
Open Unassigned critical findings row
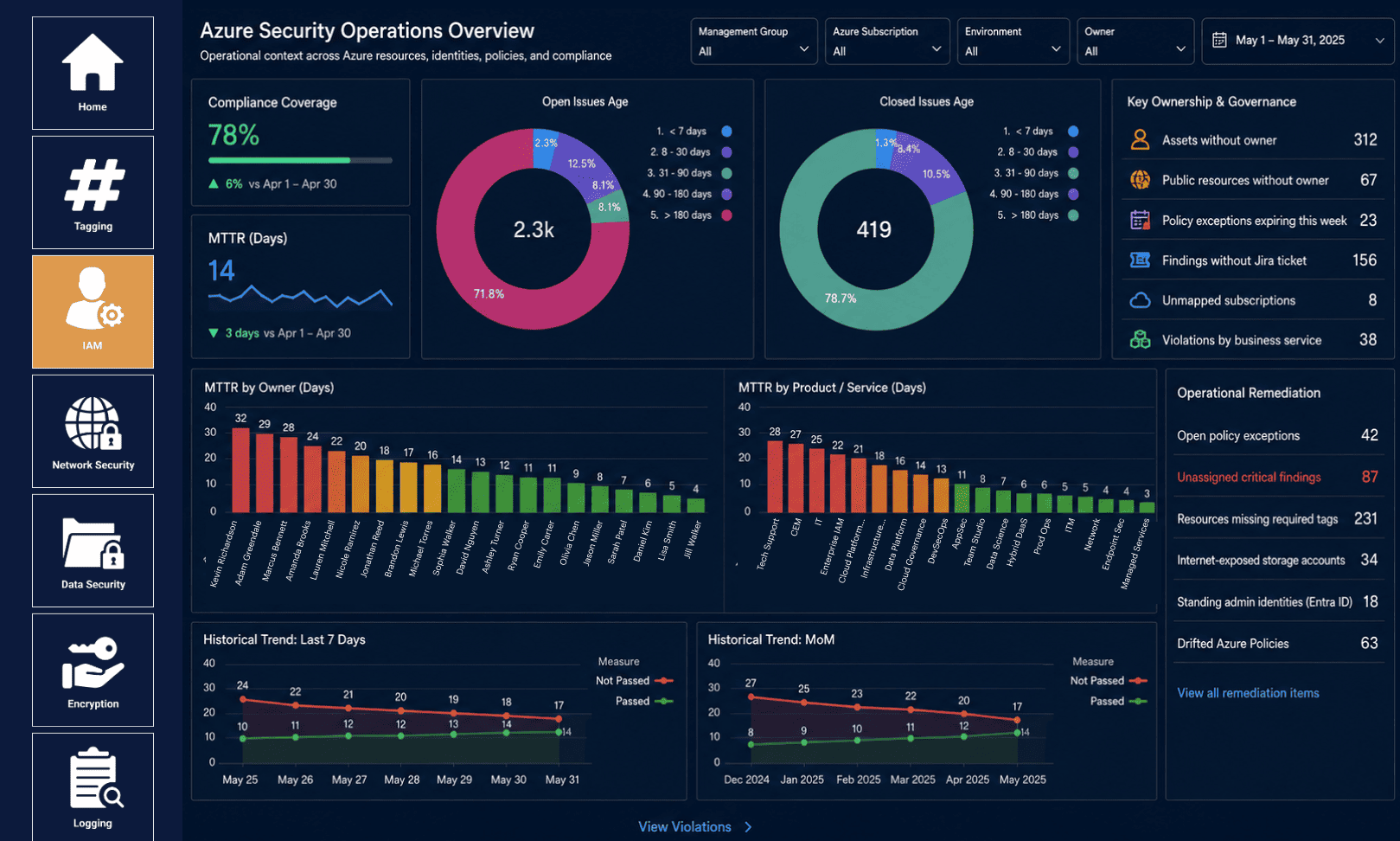1277,477
